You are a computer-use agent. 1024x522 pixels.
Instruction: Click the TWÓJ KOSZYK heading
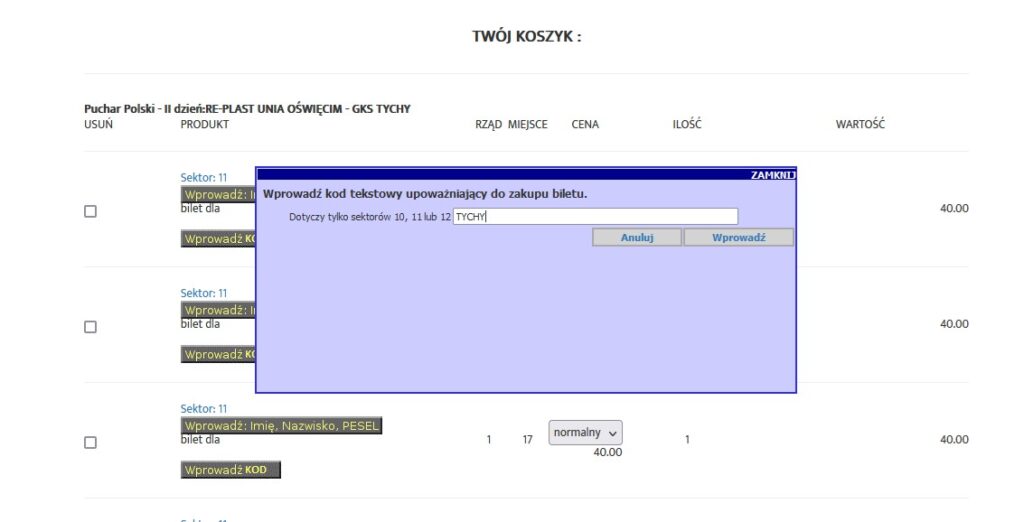pos(527,37)
